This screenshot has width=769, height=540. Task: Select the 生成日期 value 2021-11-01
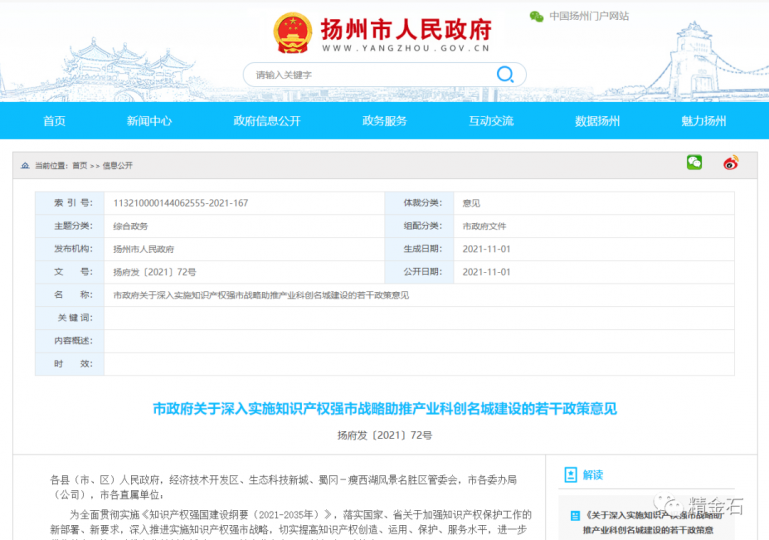(487, 249)
